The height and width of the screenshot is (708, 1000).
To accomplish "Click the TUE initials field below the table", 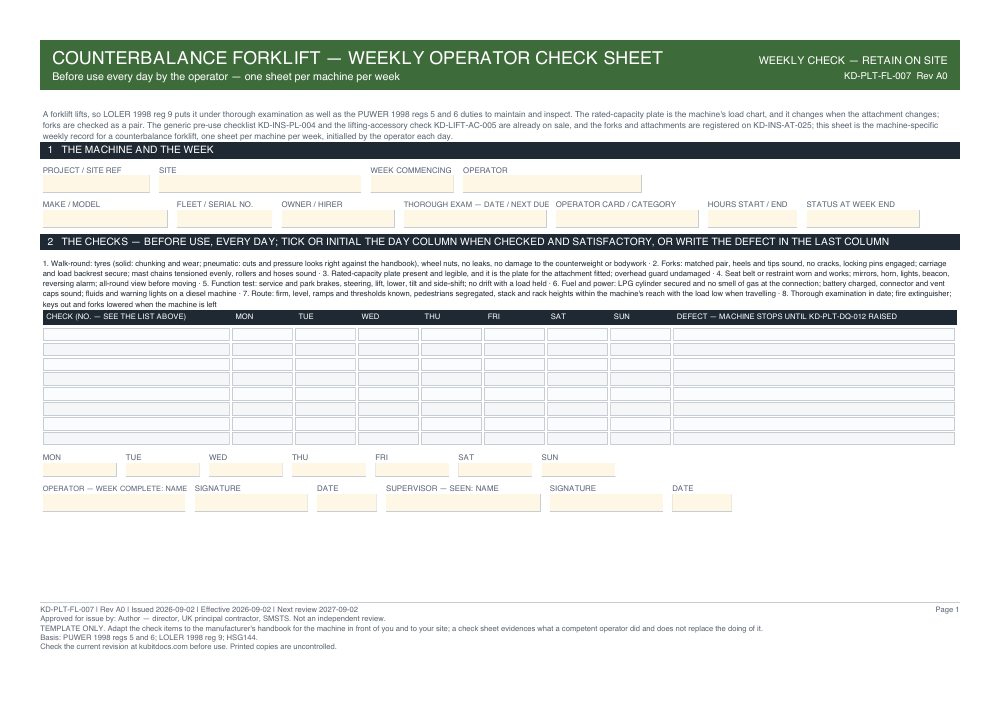I will [163, 470].
